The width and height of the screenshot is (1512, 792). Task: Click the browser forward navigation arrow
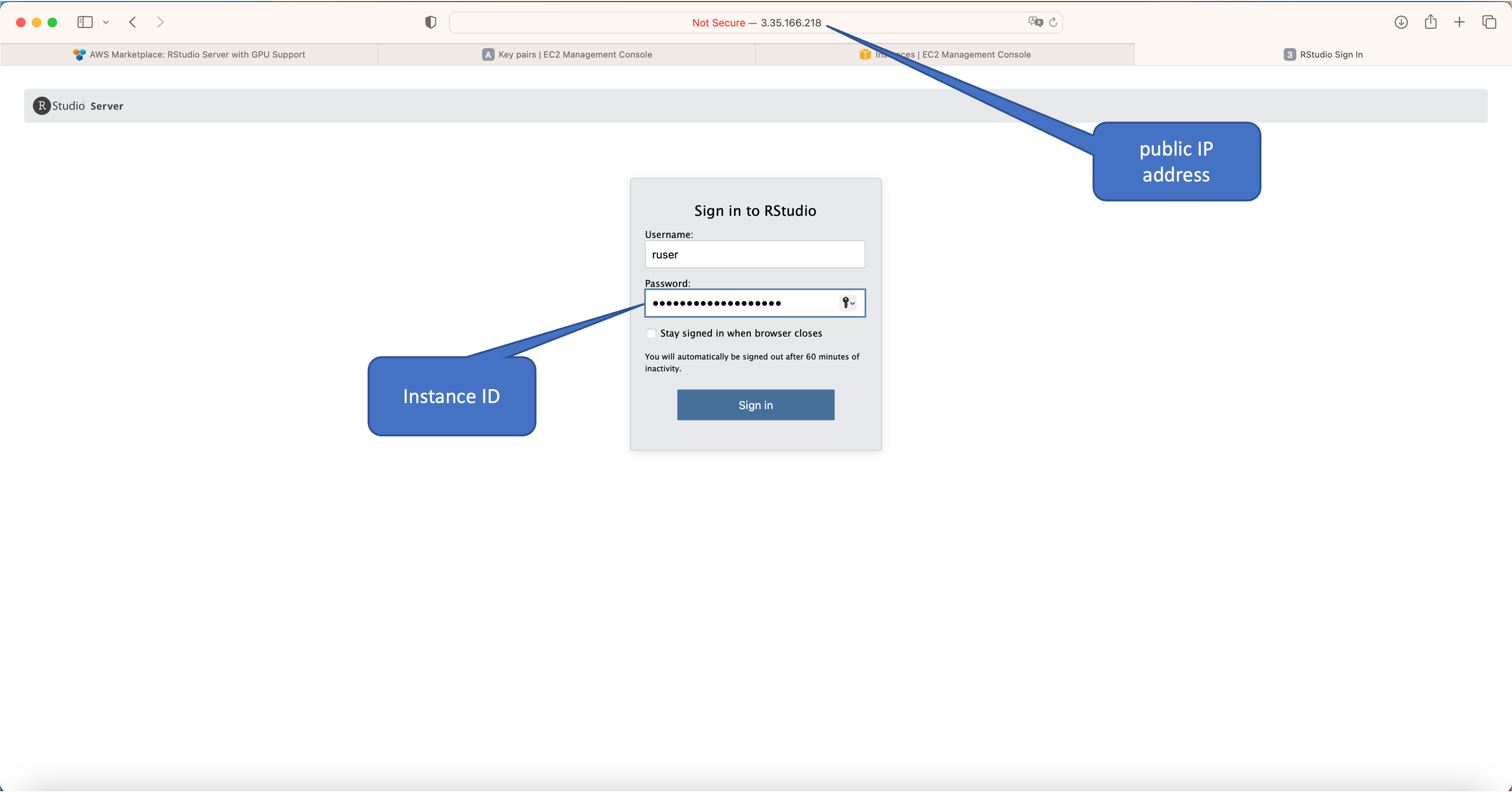click(159, 22)
